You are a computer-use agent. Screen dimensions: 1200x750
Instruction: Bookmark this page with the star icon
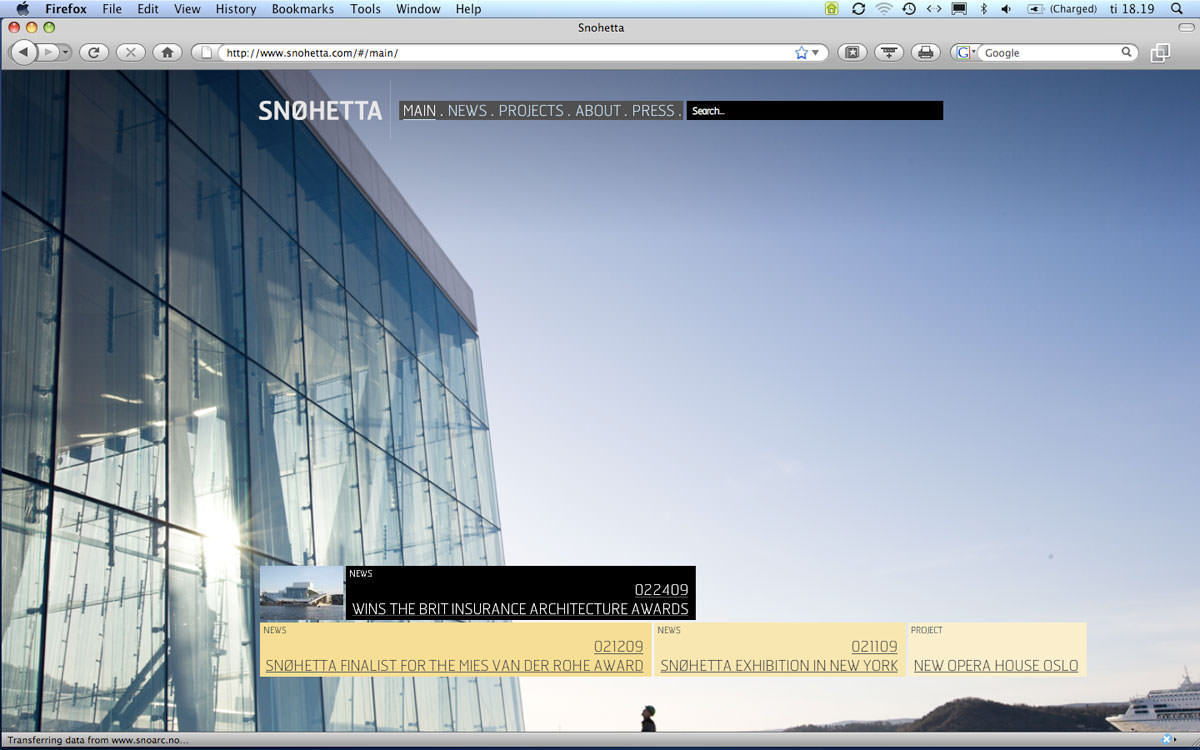801,53
